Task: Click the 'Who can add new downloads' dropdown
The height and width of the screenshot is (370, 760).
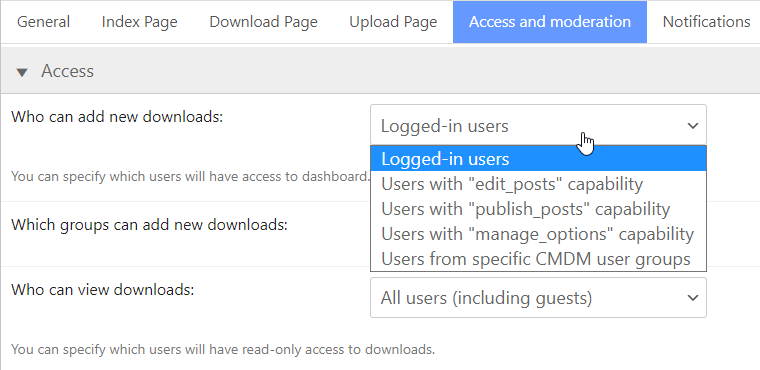Action: (538, 125)
